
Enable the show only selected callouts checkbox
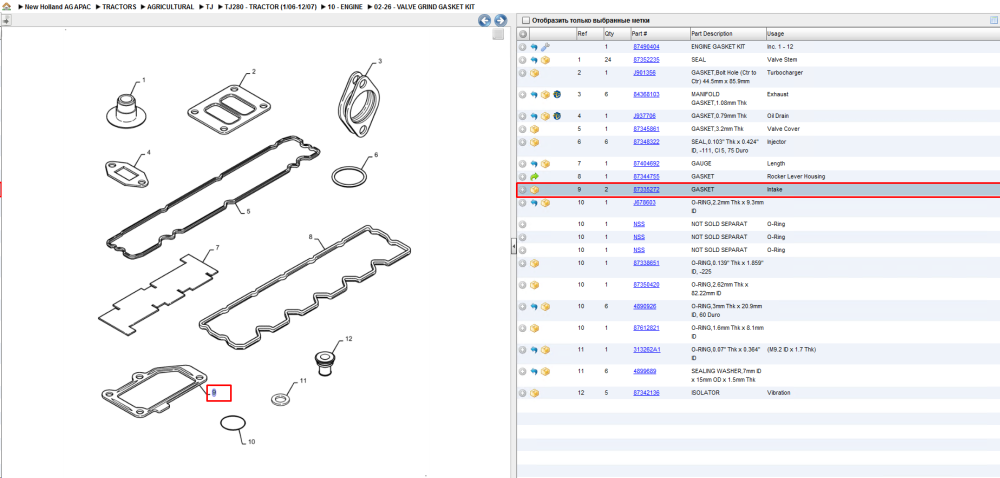coord(526,20)
